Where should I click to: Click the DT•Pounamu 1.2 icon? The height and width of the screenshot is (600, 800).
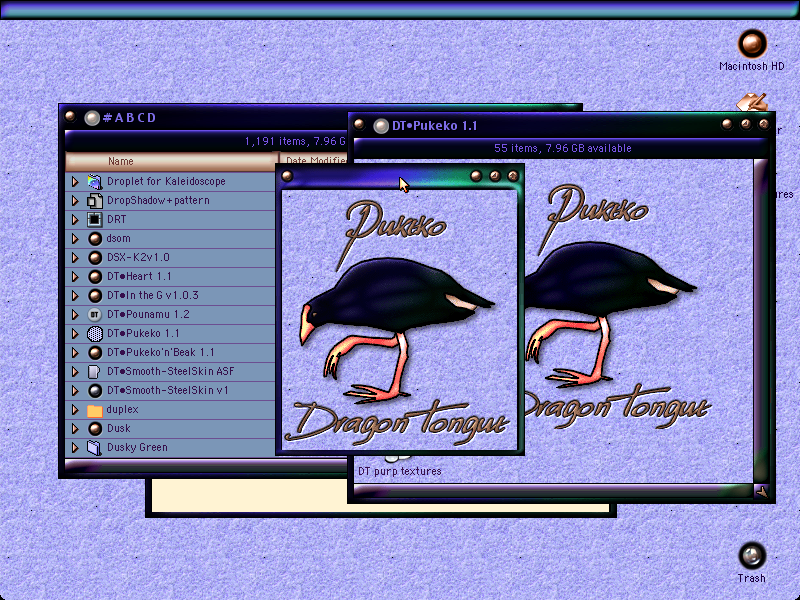coord(94,314)
